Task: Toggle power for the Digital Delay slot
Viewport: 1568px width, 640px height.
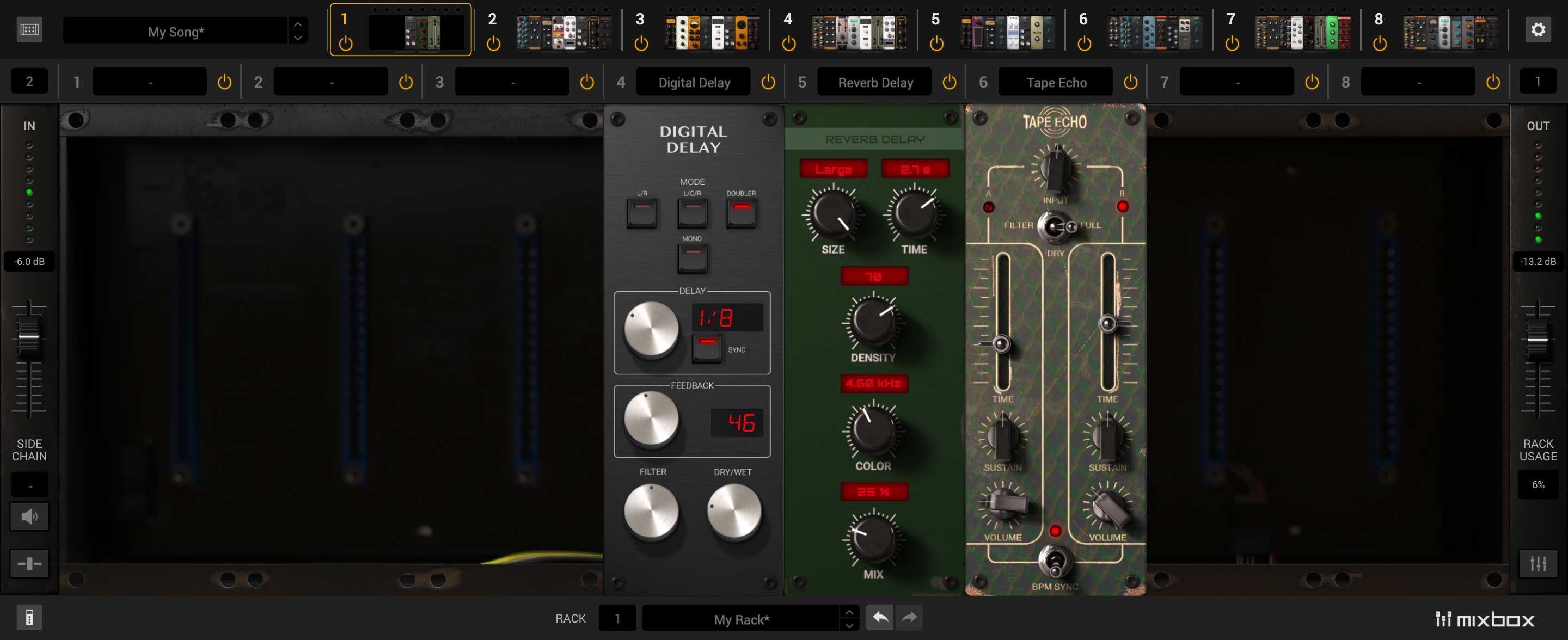Action: [x=768, y=82]
